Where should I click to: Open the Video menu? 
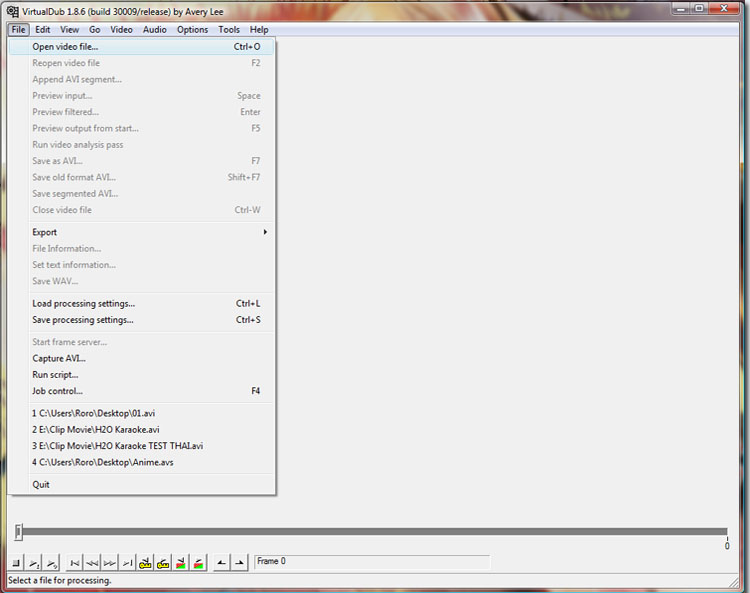[x=121, y=30]
